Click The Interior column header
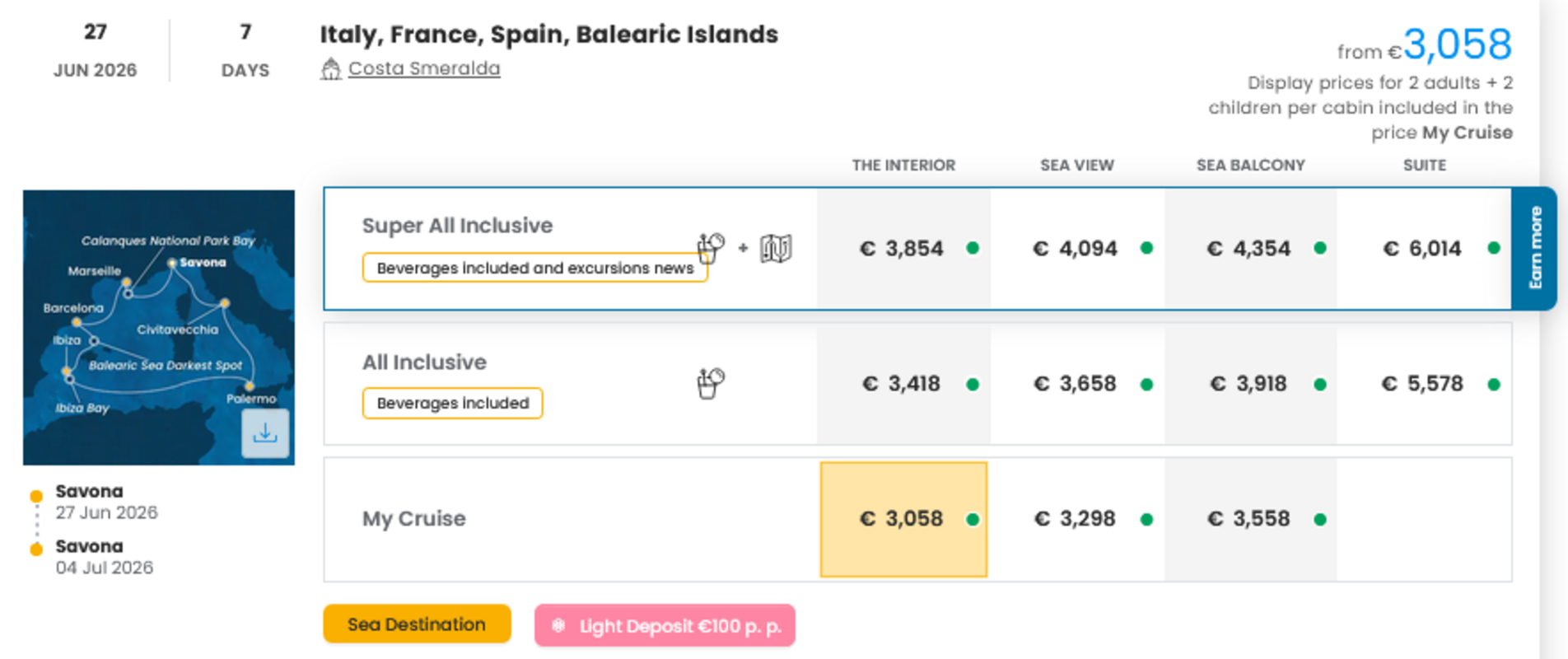 click(x=903, y=166)
